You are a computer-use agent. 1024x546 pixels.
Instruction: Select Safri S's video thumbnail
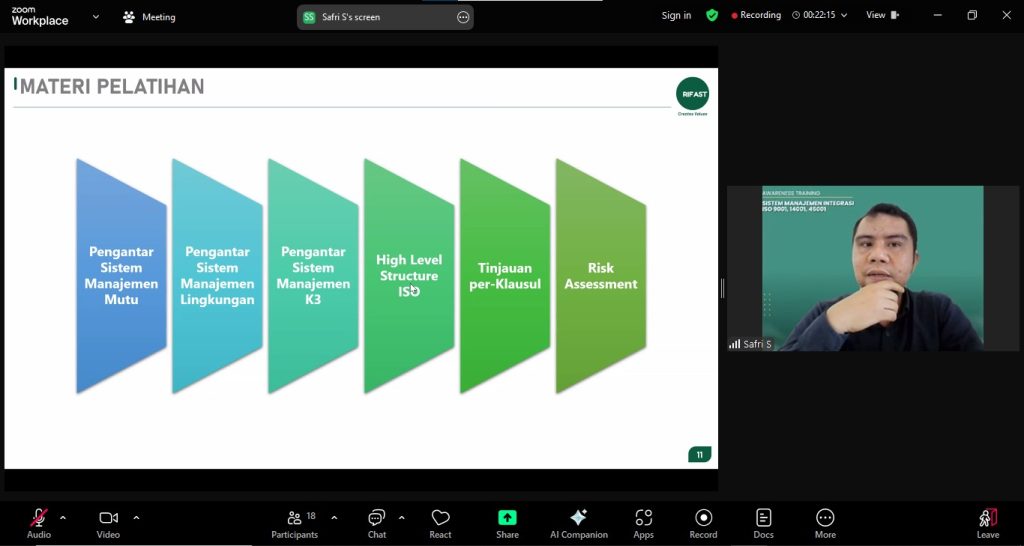tap(872, 268)
